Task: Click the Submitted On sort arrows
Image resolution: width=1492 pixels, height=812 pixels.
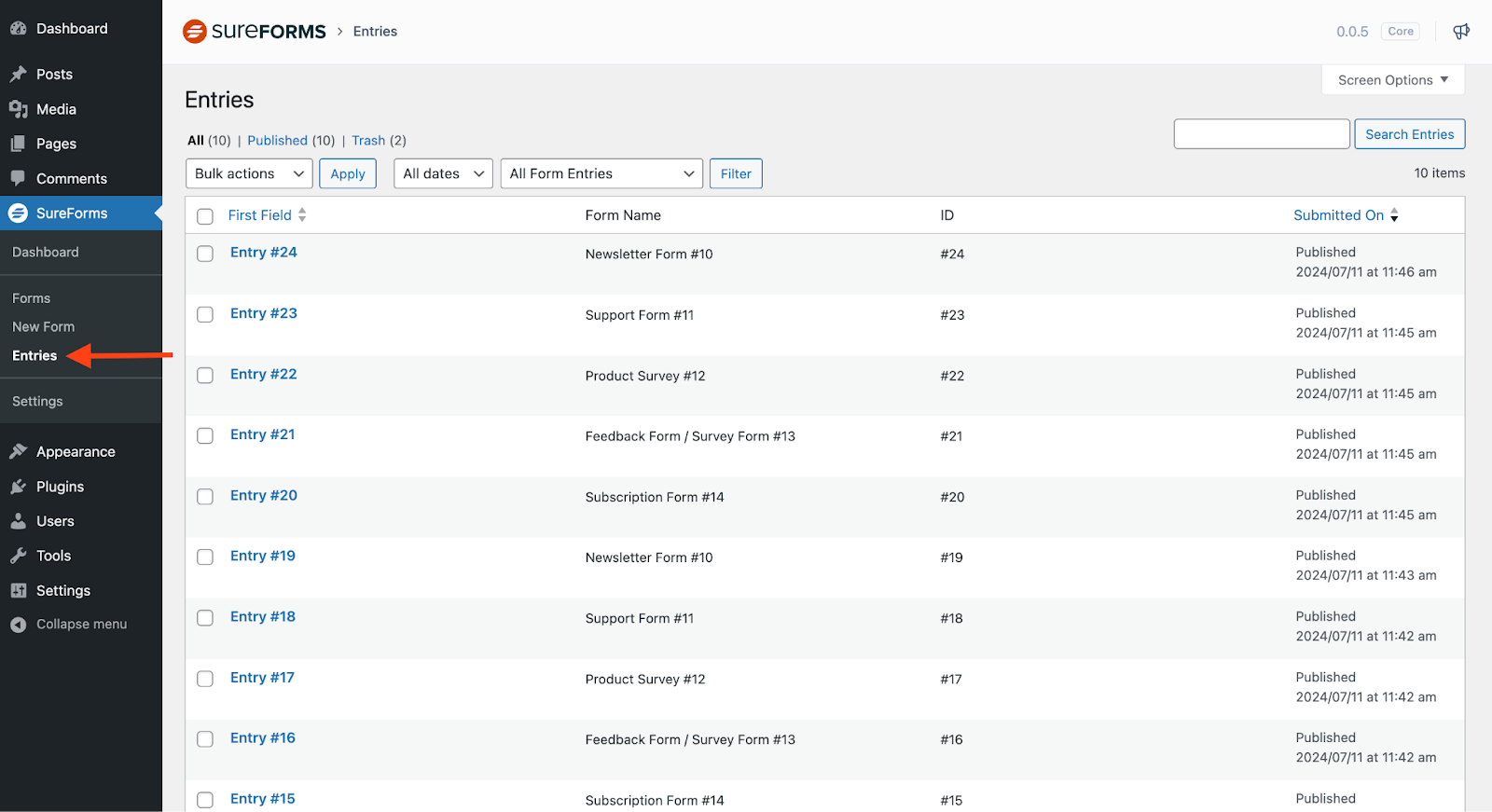Action: (x=1394, y=215)
